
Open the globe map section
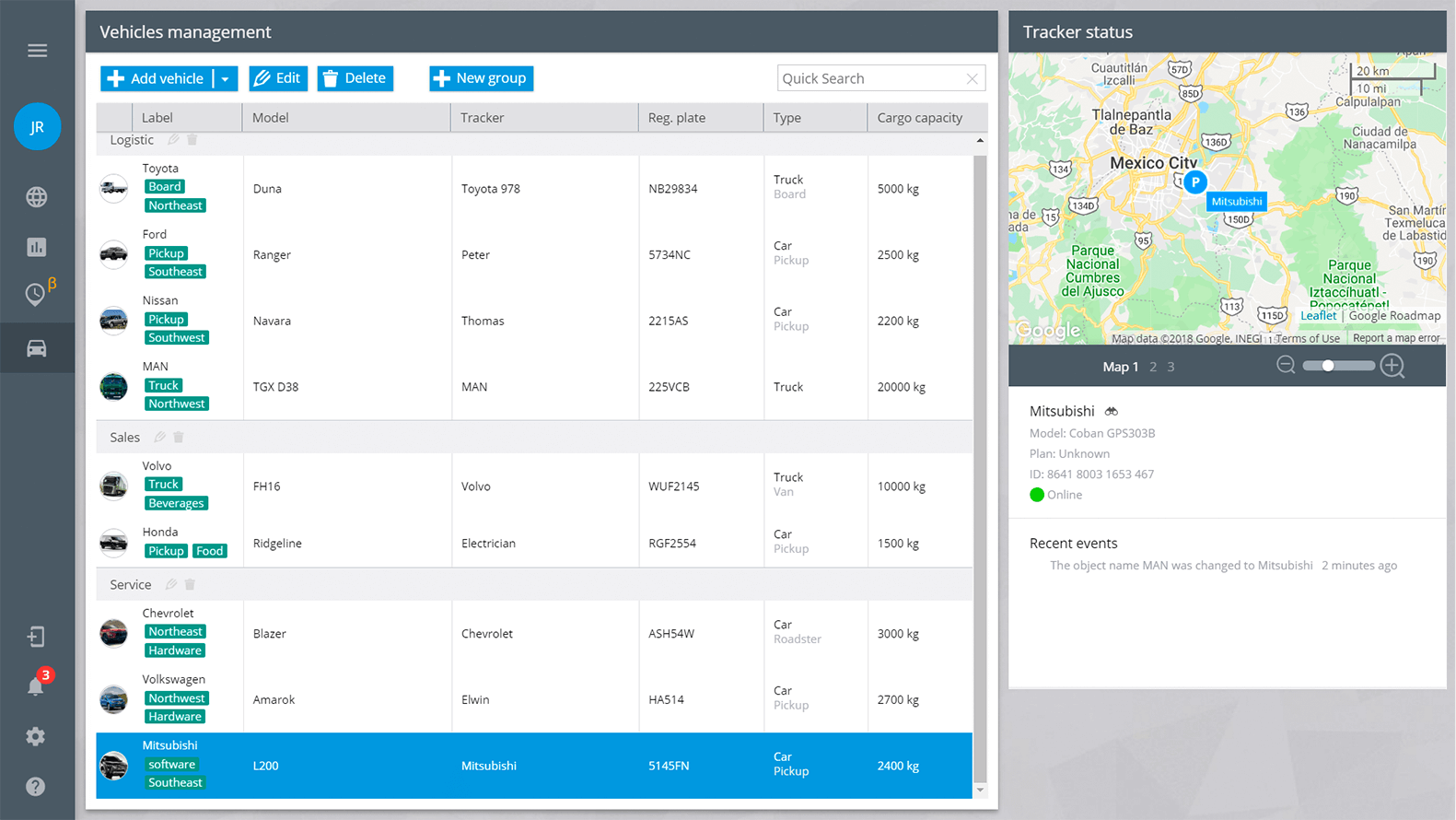(x=37, y=197)
